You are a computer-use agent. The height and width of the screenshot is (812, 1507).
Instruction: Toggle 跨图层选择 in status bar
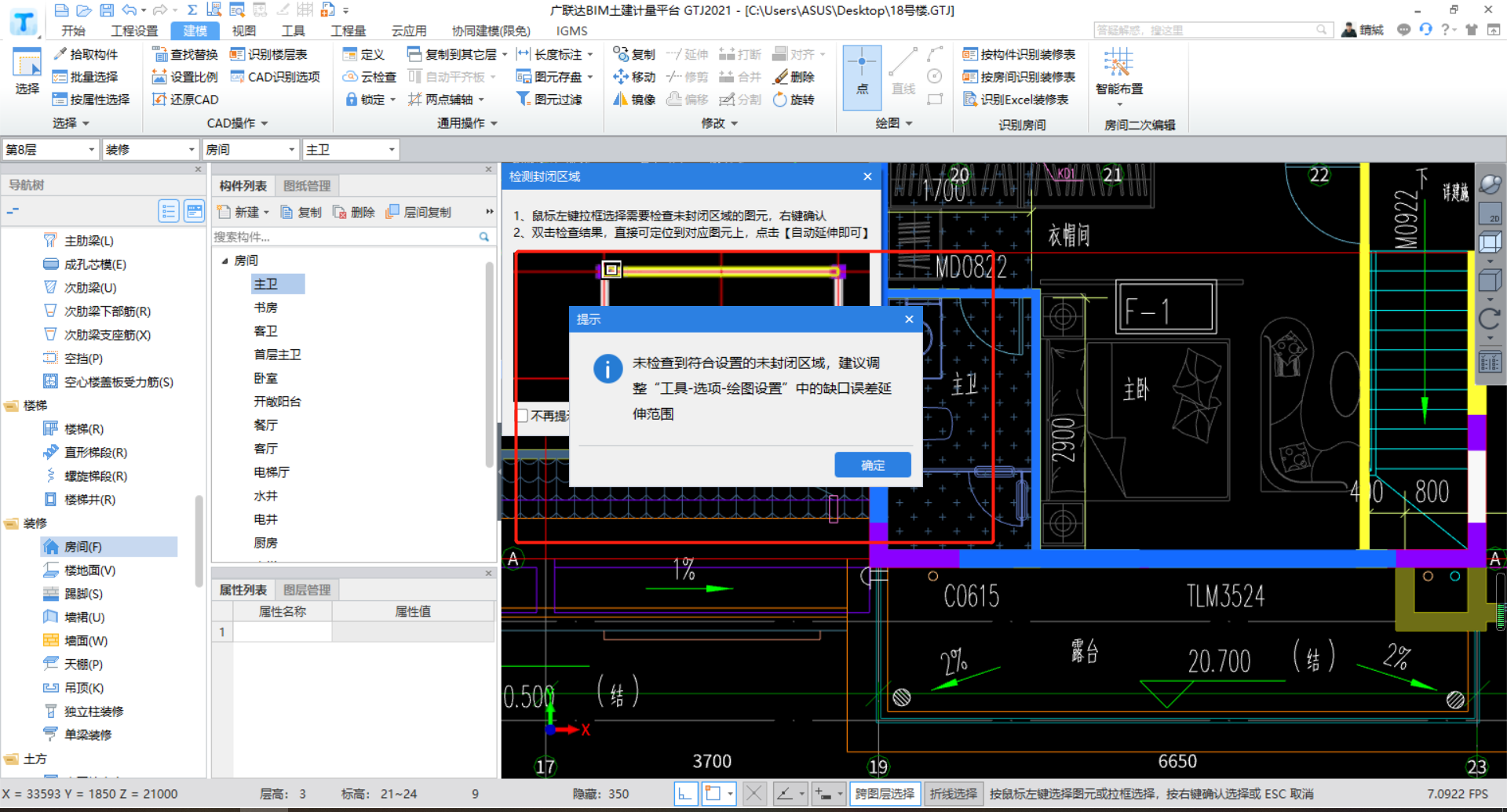click(x=884, y=794)
